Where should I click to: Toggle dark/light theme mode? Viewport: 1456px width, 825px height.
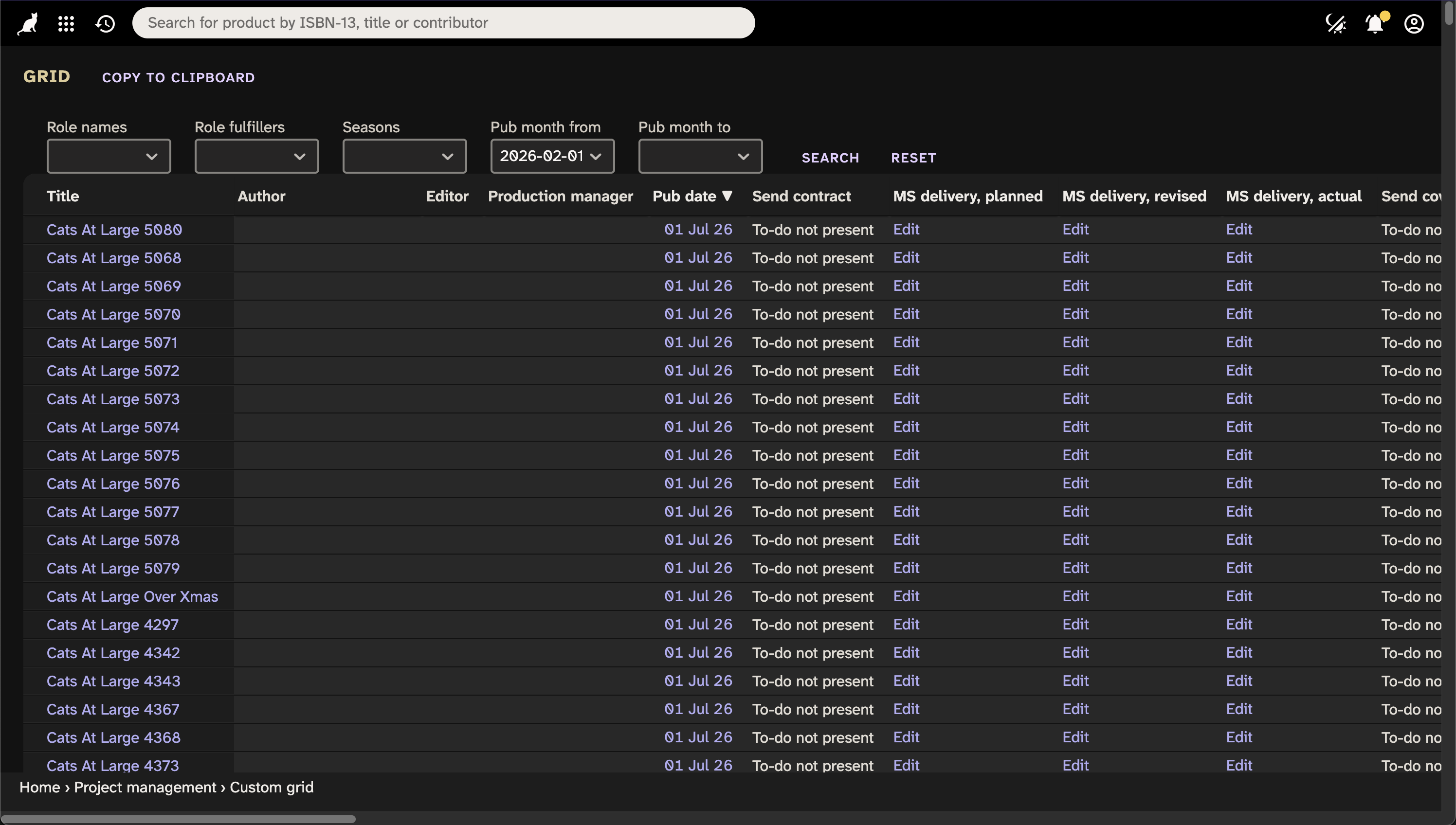[x=1336, y=23]
